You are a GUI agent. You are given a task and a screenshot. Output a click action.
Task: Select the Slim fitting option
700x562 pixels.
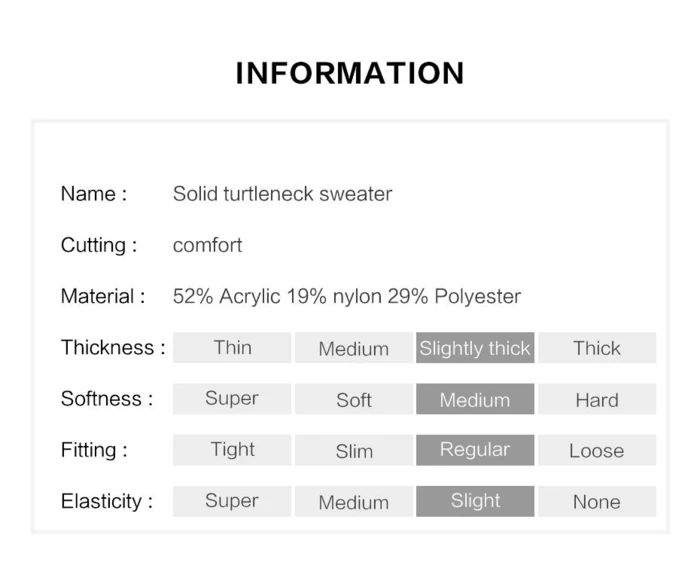353,450
